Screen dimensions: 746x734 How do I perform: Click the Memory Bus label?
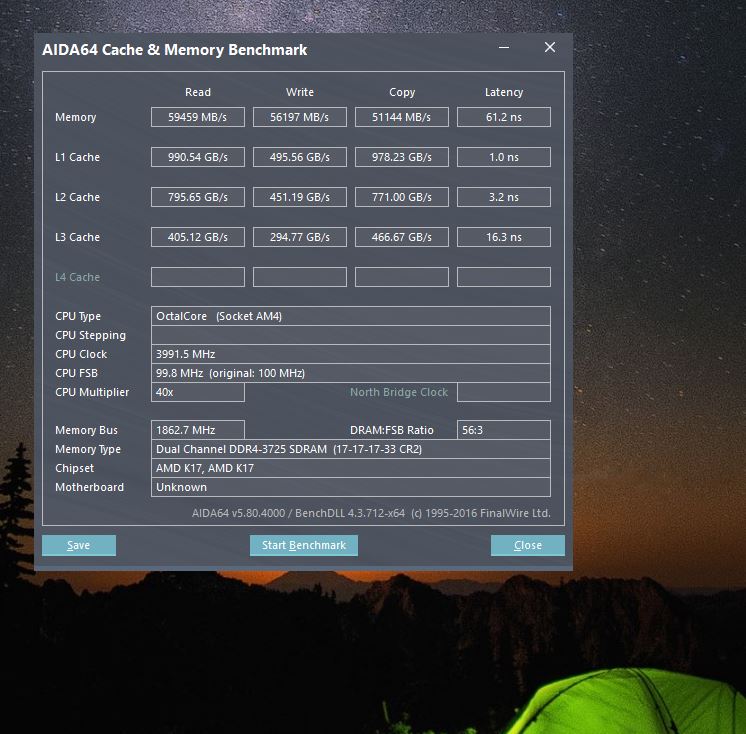pyautogui.click(x=86, y=430)
